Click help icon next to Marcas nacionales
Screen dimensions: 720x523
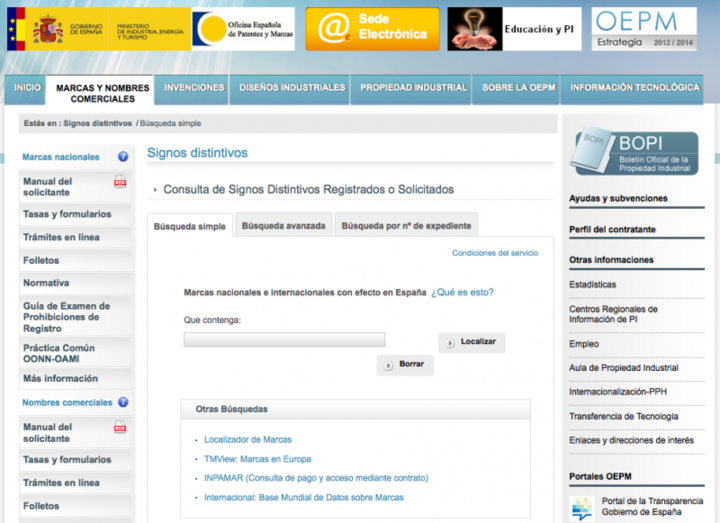[x=123, y=157]
